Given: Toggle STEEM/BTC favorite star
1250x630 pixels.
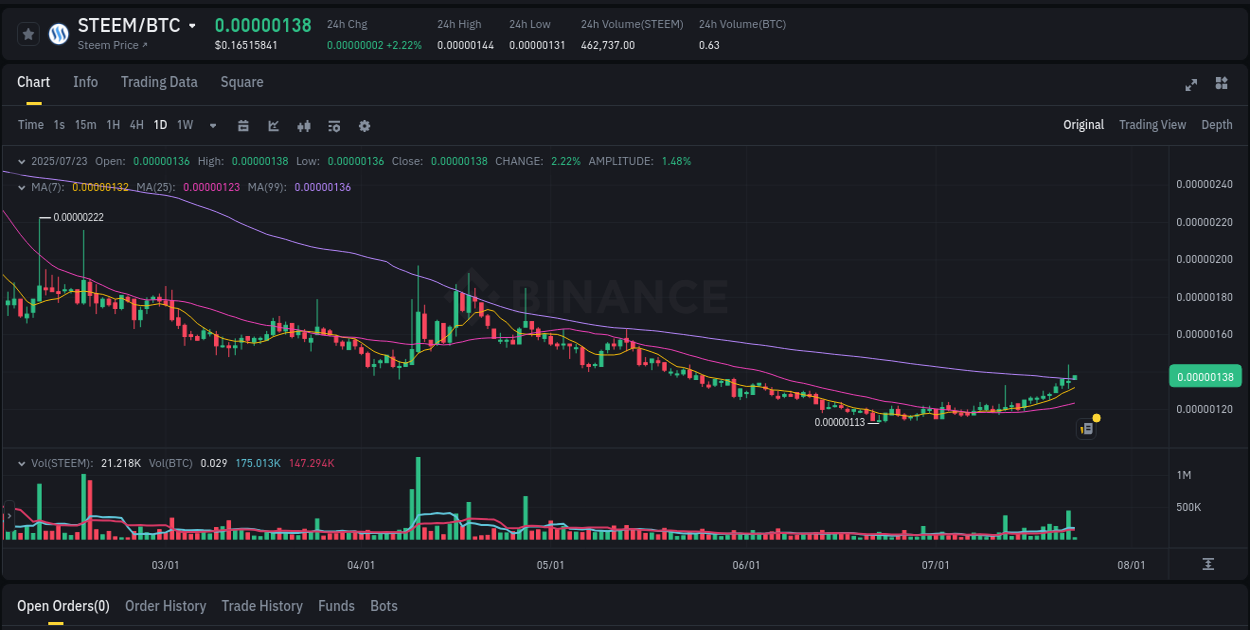Looking at the screenshot, I should 28,33.
